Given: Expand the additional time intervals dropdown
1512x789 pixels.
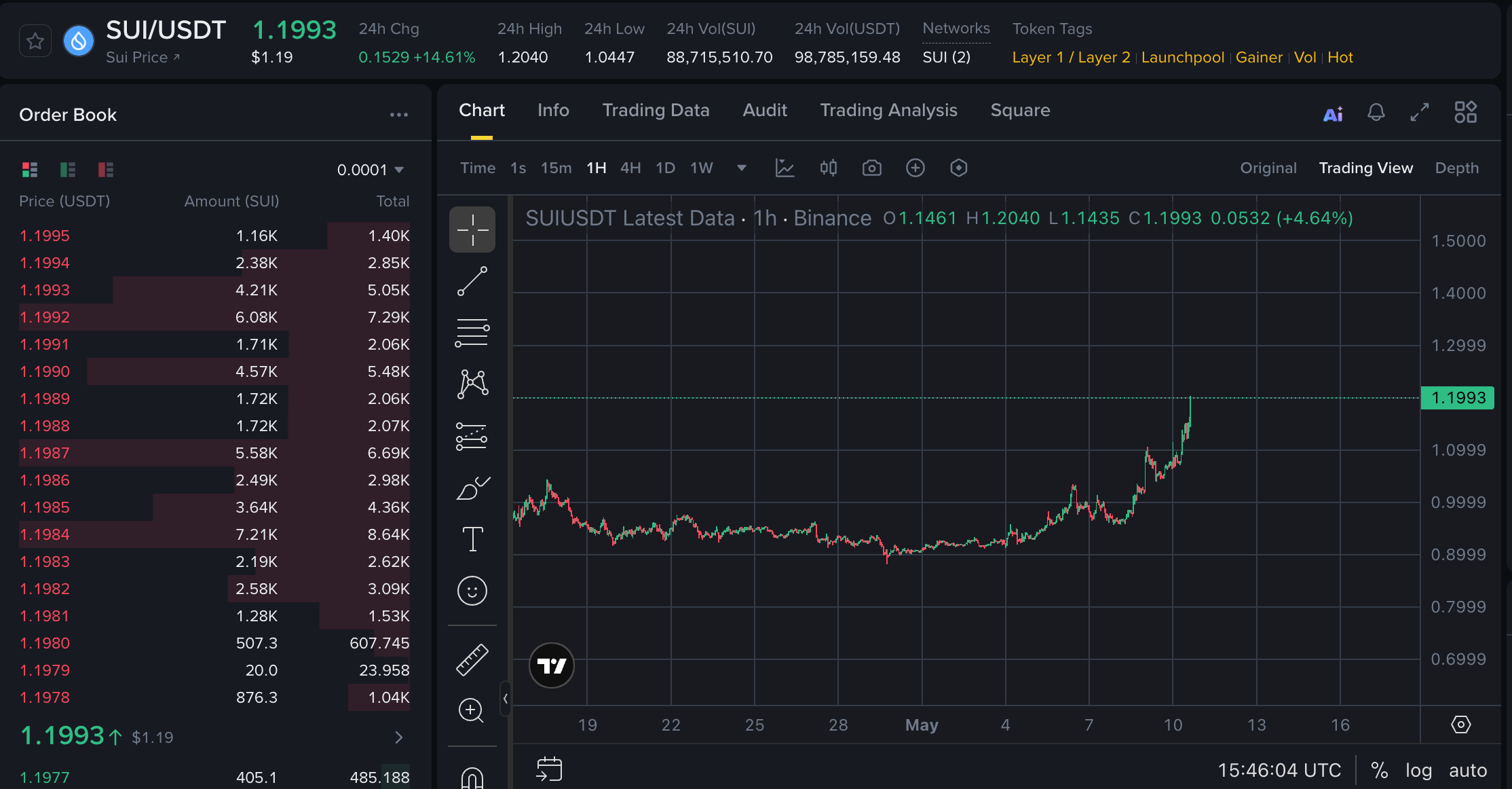Looking at the screenshot, I should tap(742, 168).
